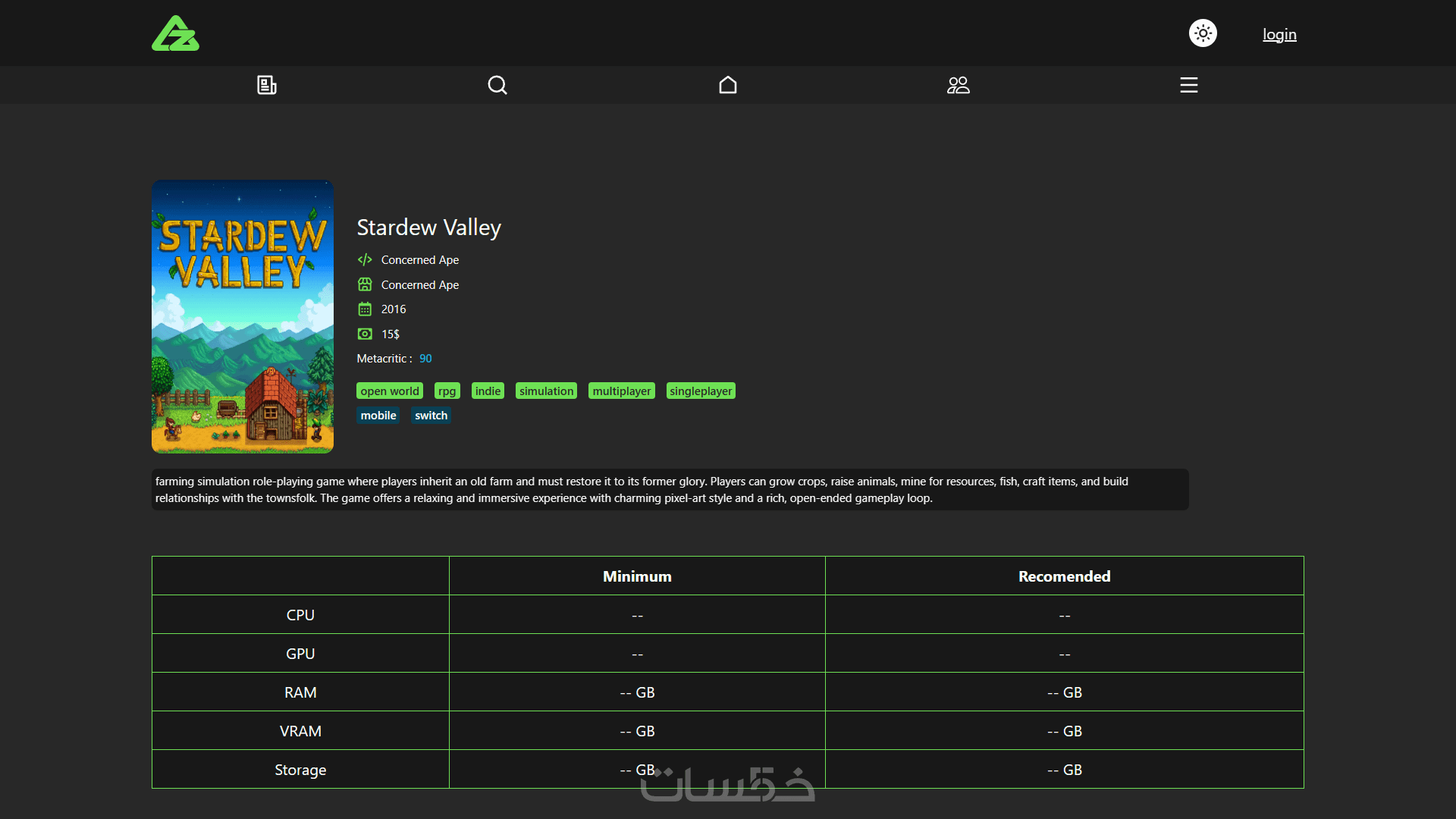This screenshot has width=1456, height=819.
Task: Open the login link
Action: pos(1279,34)
